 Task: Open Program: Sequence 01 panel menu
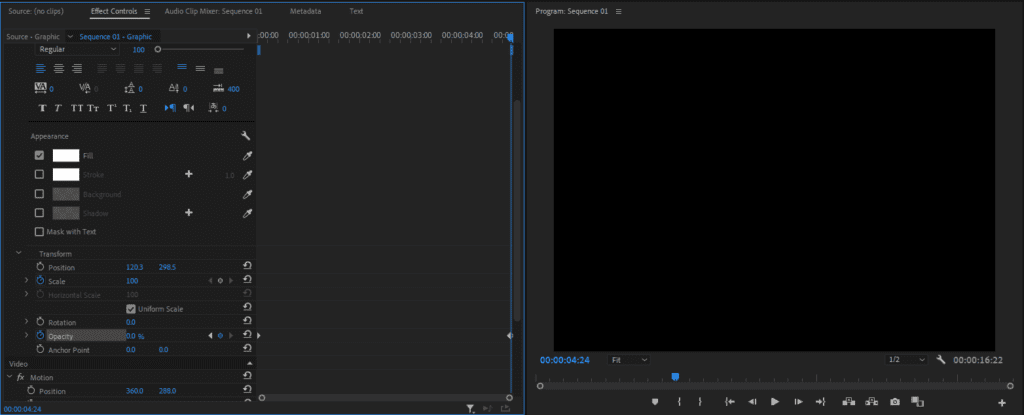(x=618, y=12)
